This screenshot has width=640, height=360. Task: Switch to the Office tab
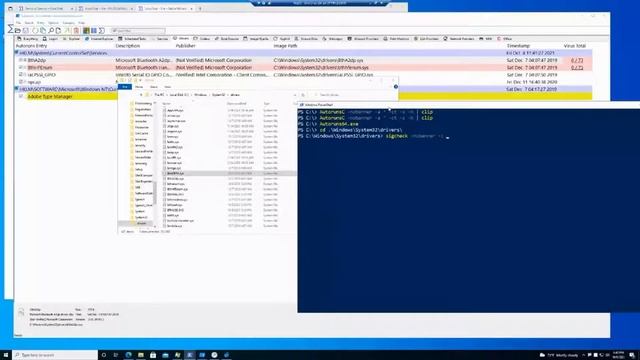tap(504, 39)
